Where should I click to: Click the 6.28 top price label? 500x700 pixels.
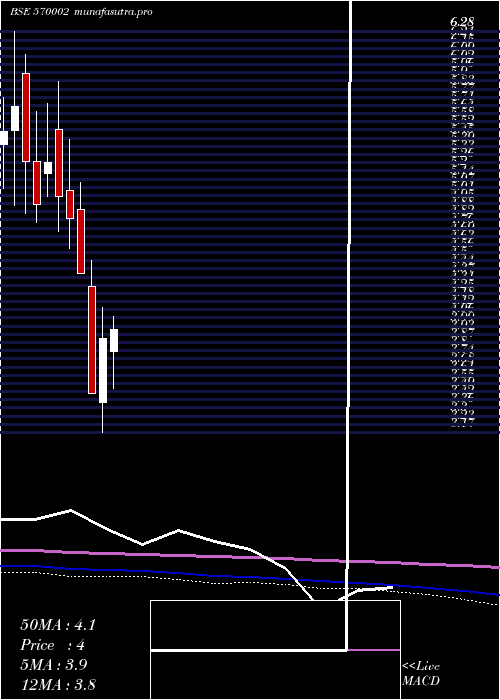coord(462,22)
